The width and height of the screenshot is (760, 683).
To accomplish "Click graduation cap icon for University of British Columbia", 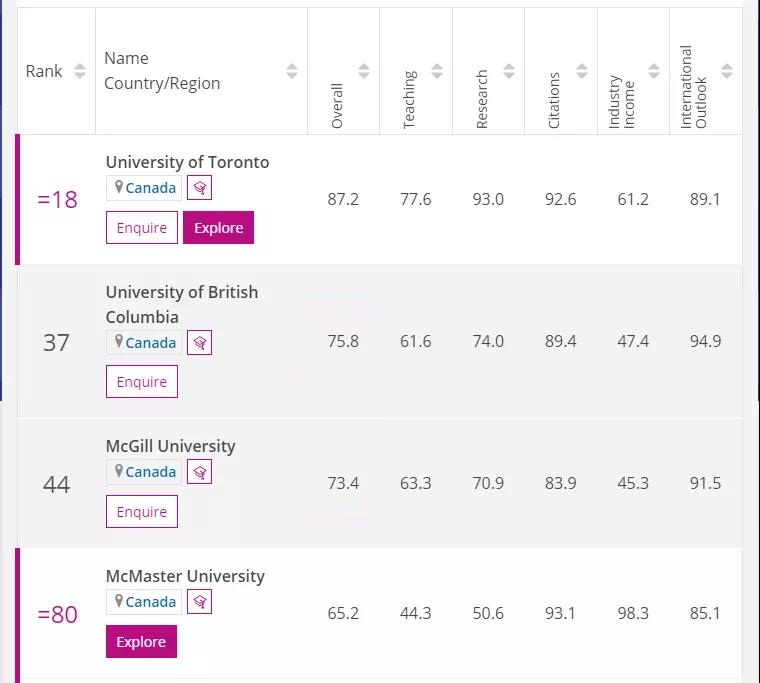I will click(x=199, y=343).
